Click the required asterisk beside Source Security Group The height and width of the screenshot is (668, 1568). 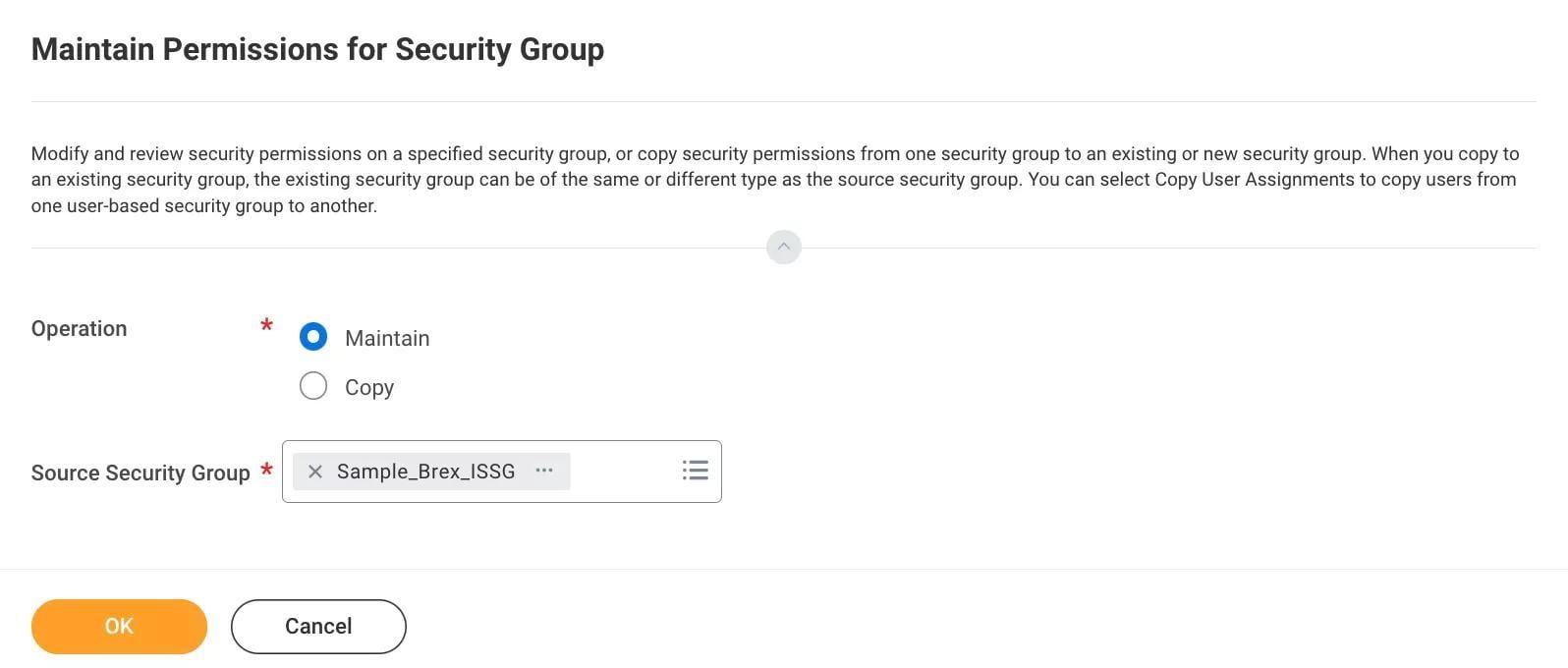(266, 470)
